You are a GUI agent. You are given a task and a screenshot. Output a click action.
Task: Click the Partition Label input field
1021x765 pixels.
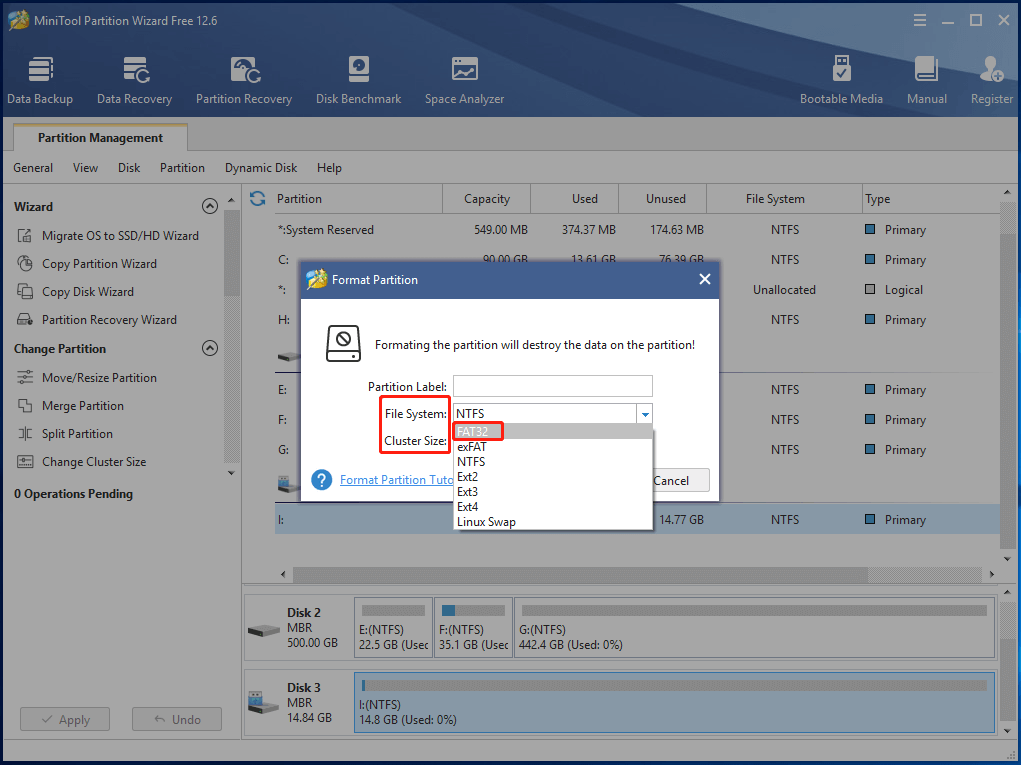[x=552, y=386]
